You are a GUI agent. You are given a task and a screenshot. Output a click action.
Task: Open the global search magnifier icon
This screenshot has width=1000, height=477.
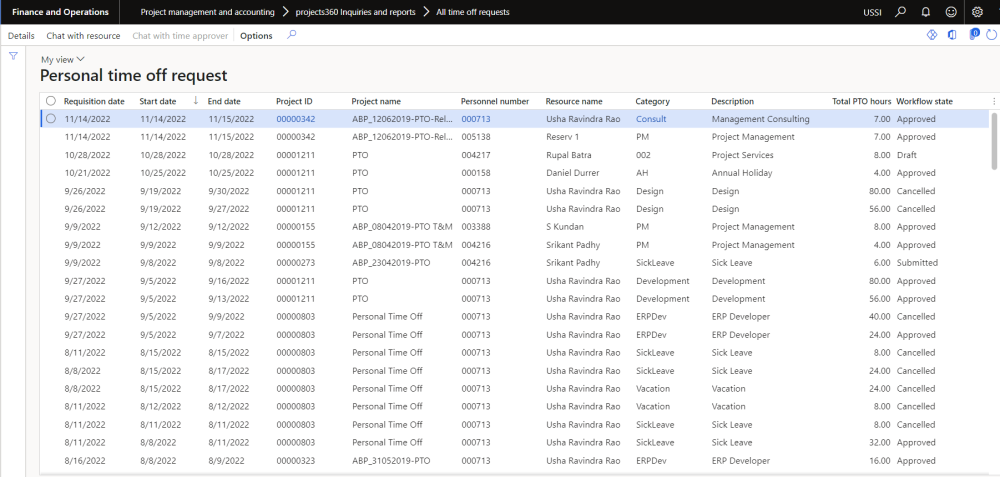tap(901, 12)
